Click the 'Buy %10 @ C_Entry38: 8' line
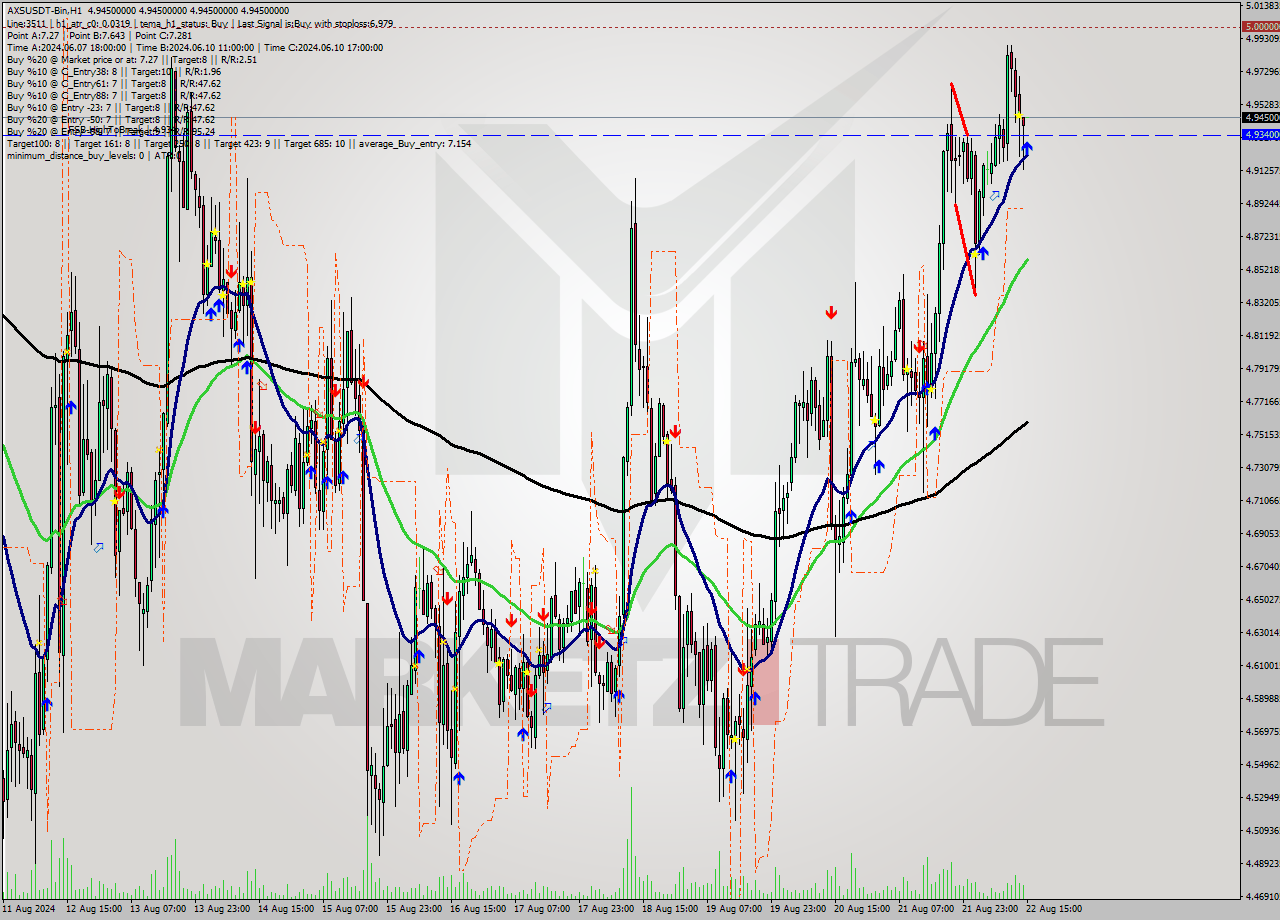Viewport: 1280px width, 920px height. (62, 71)
